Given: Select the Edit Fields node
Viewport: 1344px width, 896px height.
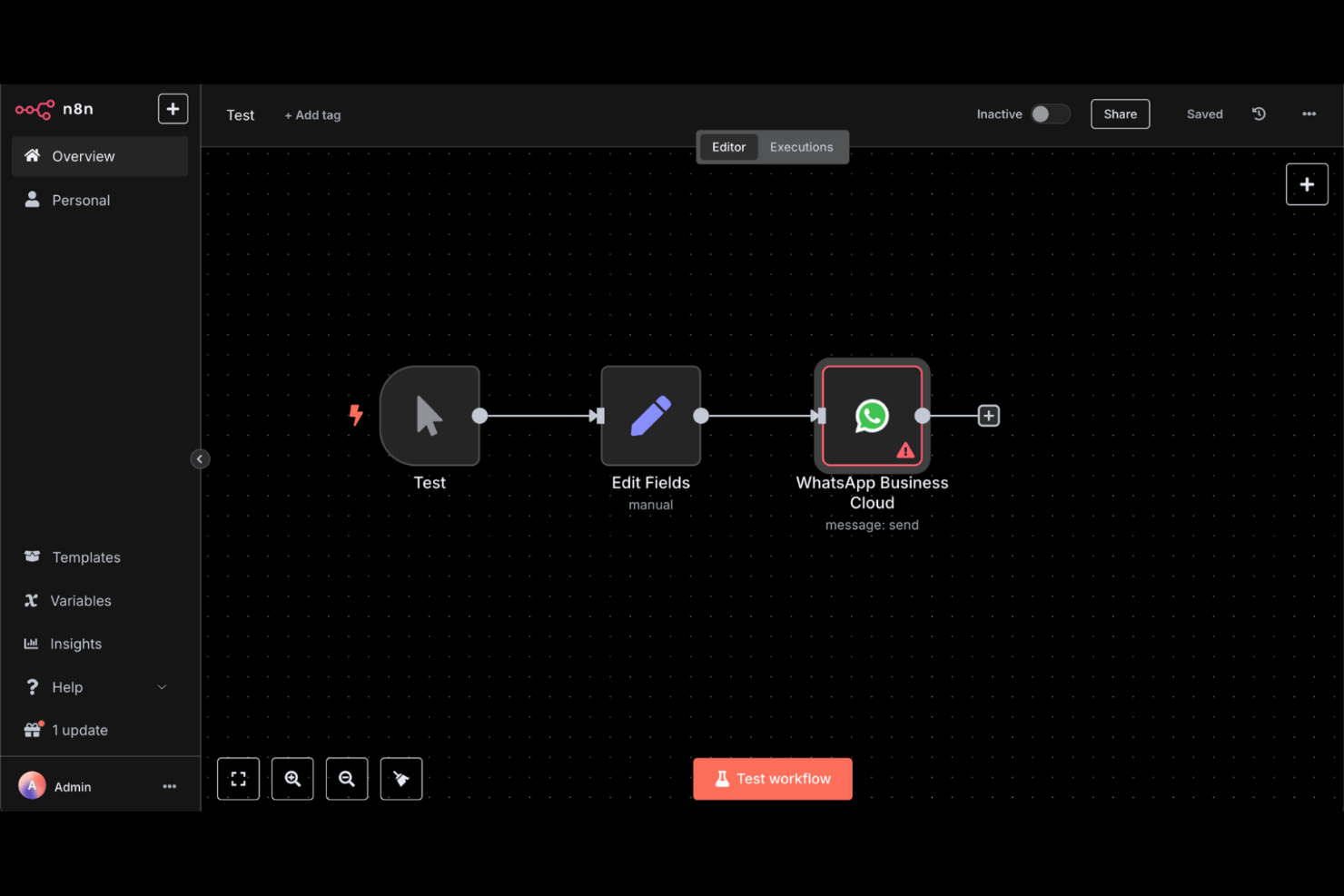Looking at the screenshot, I should (651, 416).
